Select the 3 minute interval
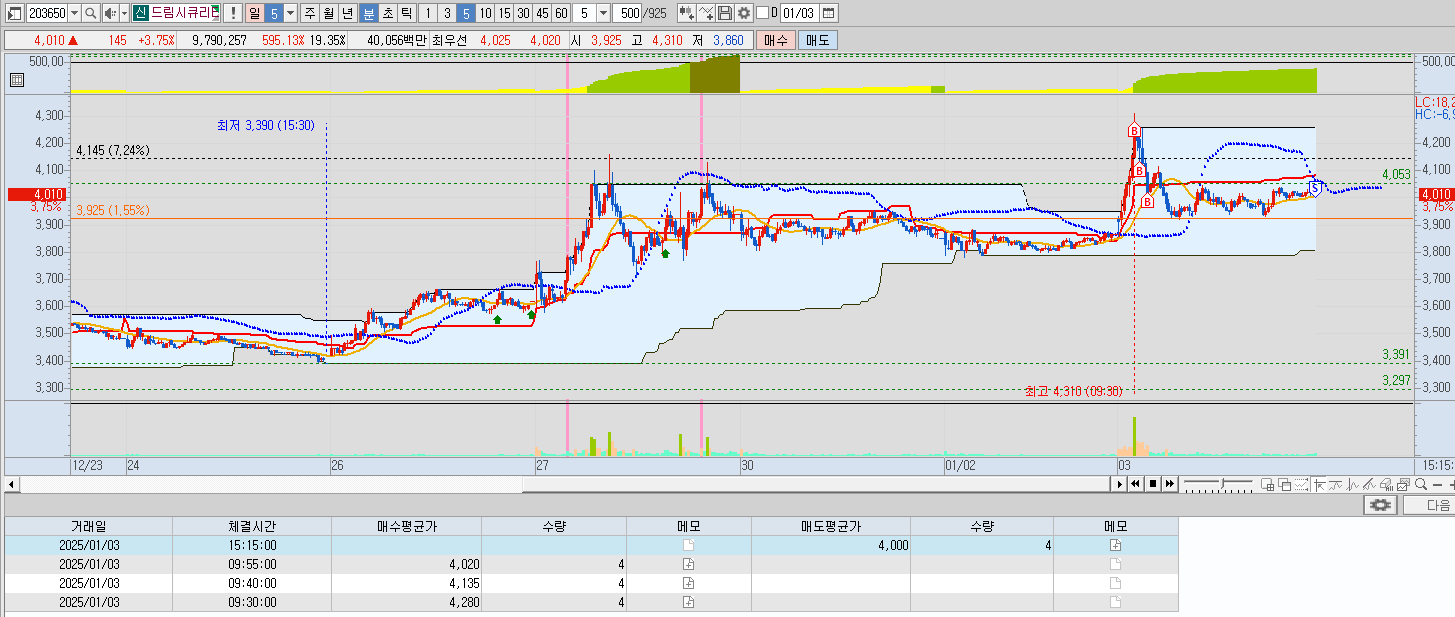1455x617 pixels. [447, 13]
